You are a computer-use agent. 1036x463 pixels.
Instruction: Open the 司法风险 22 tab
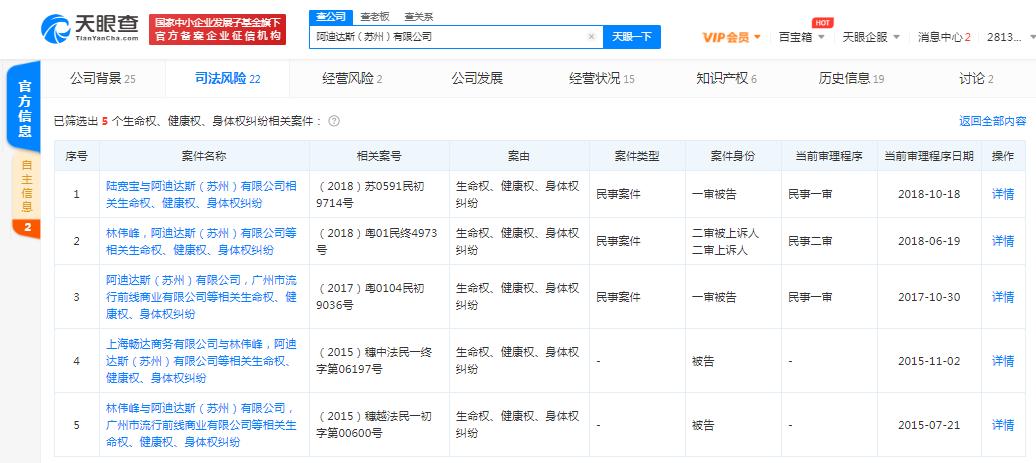point(227,79)
